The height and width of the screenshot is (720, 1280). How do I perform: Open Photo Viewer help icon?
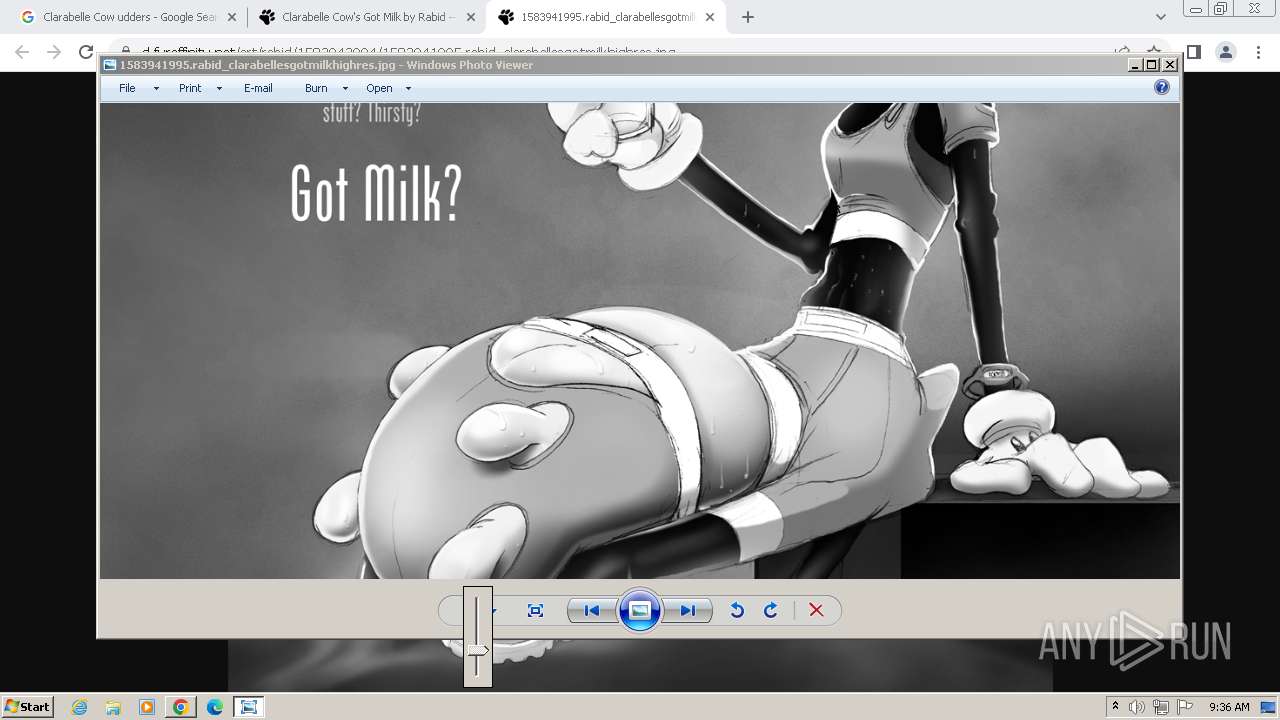1162,87
